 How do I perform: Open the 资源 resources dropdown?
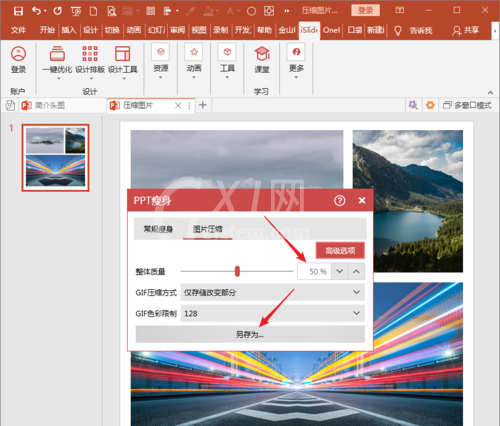click(x=161, y=61)
